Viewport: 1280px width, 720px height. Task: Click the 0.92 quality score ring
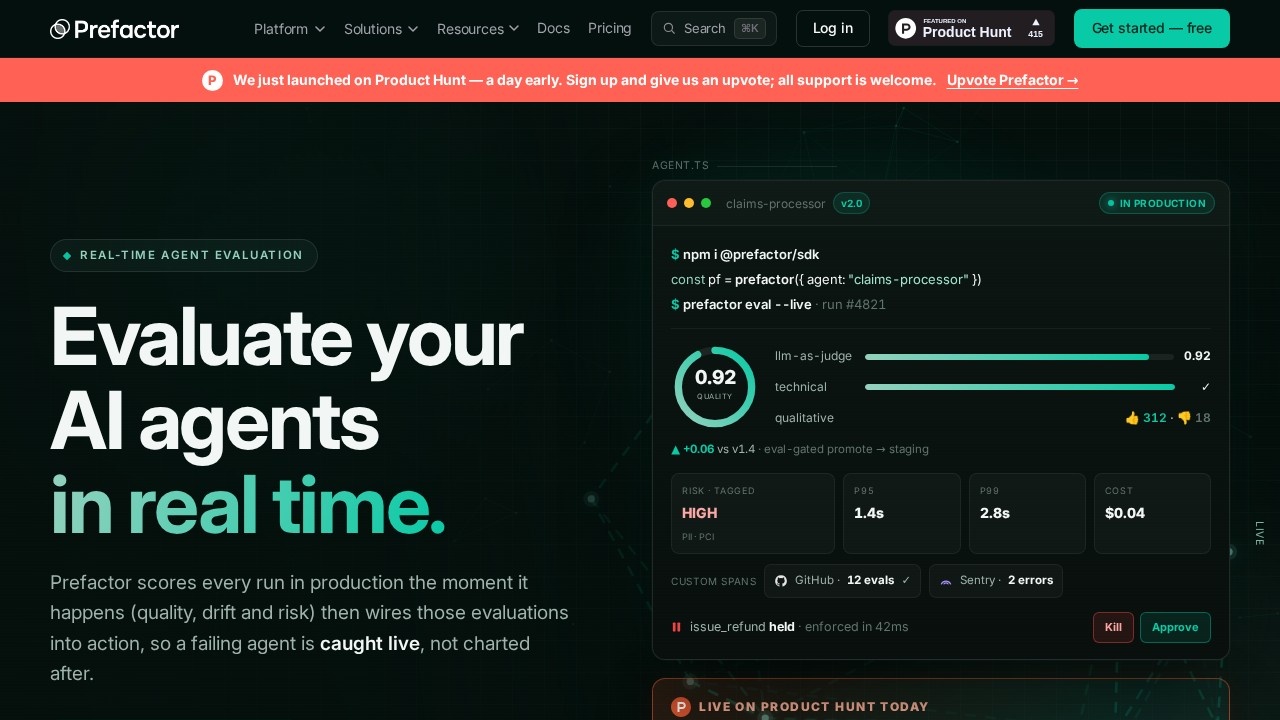(x=715, y=386)
